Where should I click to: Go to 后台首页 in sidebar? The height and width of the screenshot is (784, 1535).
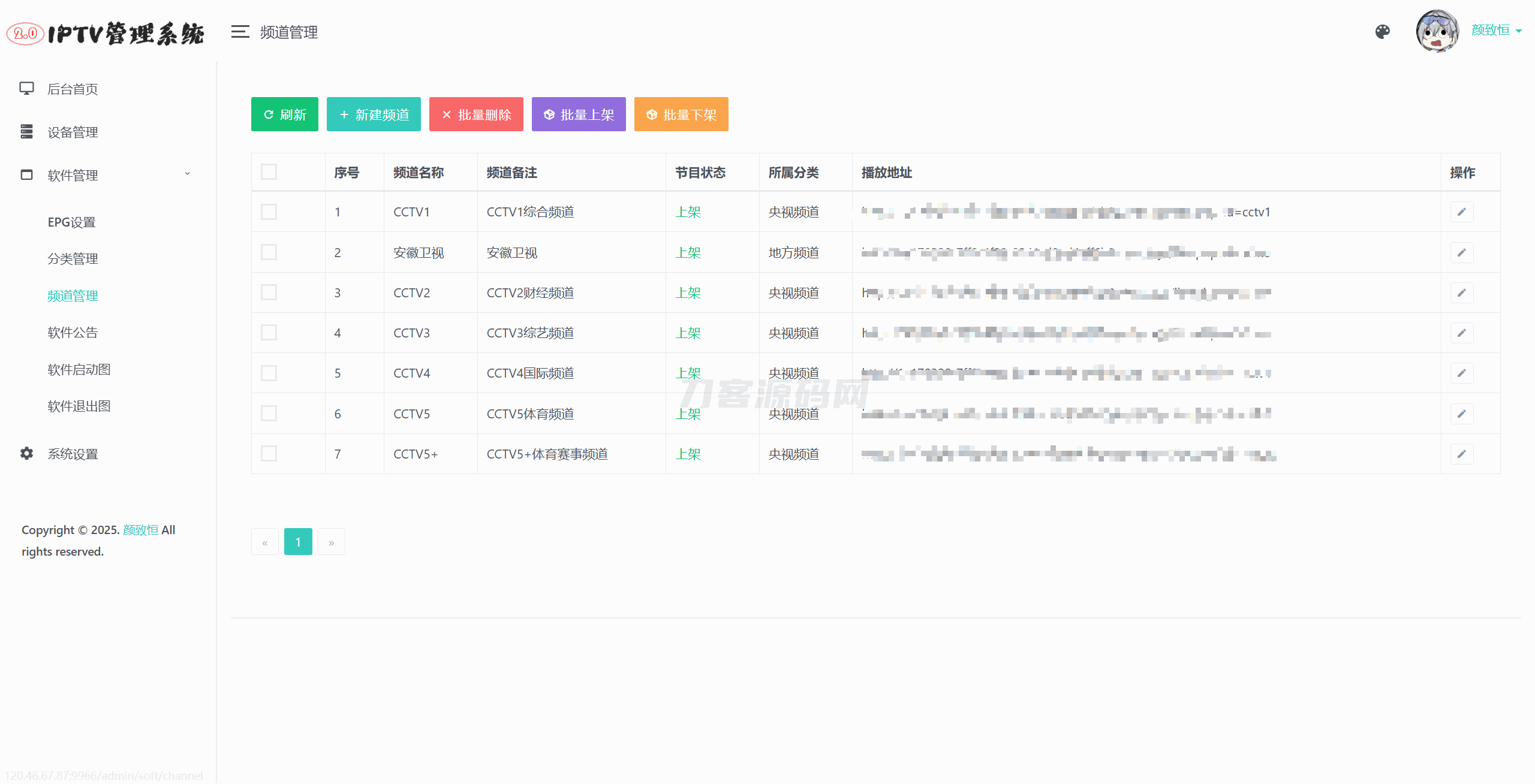[x=72, y=89]
